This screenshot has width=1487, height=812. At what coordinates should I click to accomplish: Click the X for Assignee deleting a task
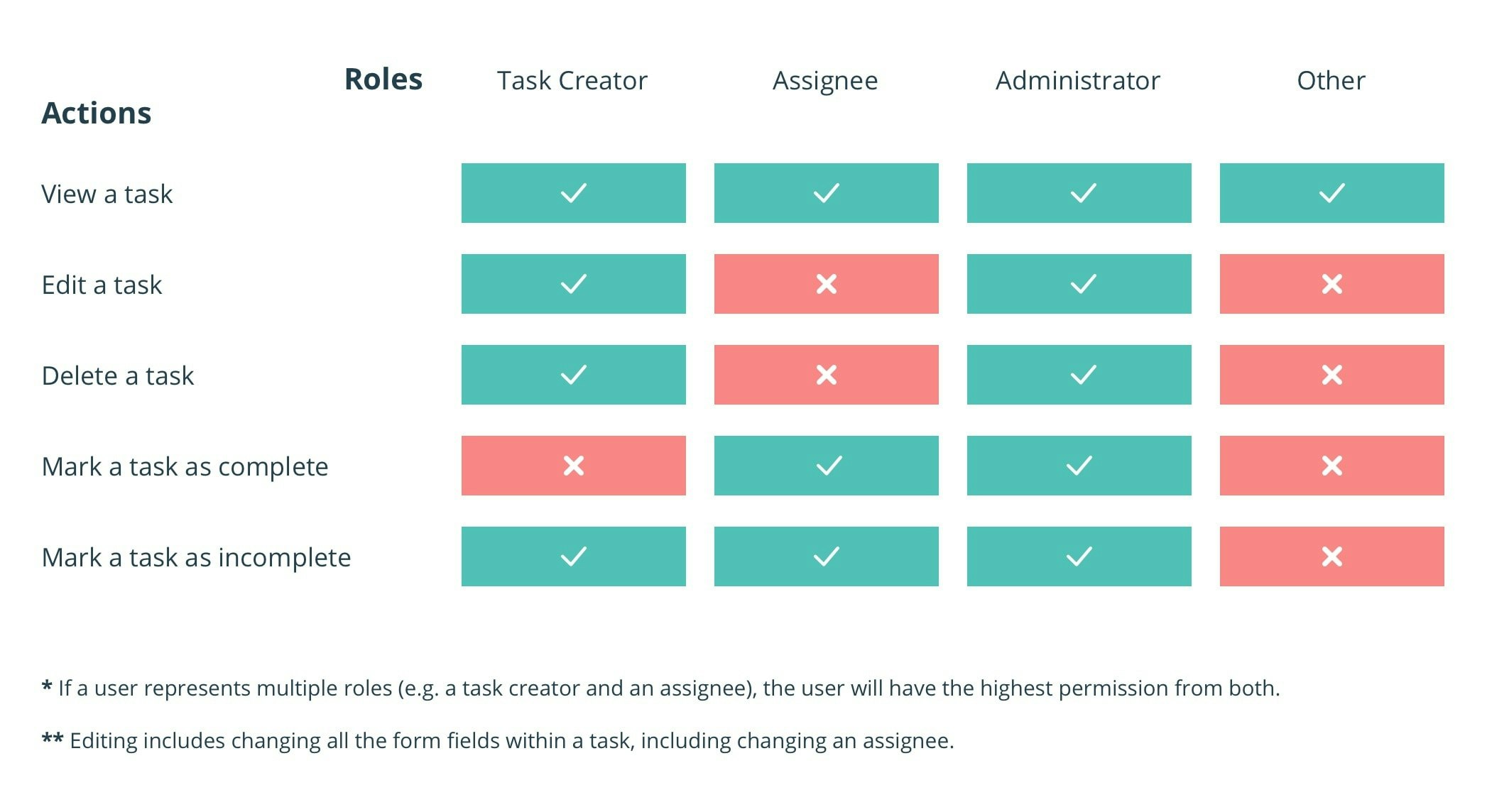click(826, 375)
